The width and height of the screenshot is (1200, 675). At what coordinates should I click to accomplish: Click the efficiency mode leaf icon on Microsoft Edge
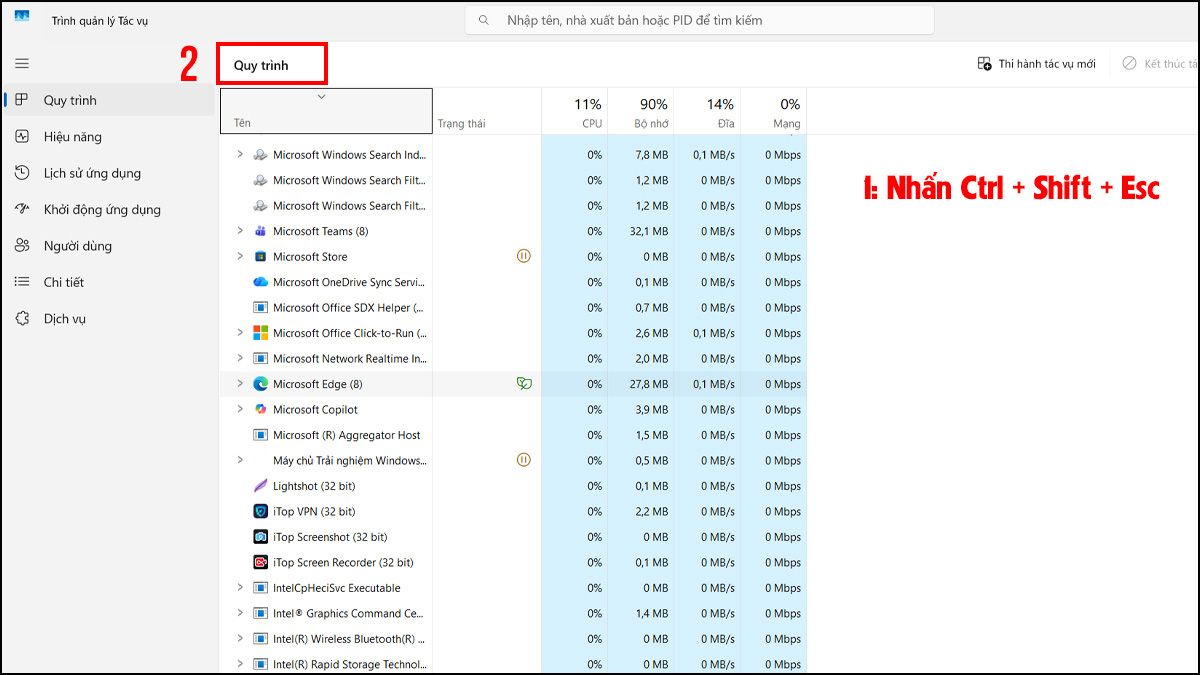[x=523, y=383]
